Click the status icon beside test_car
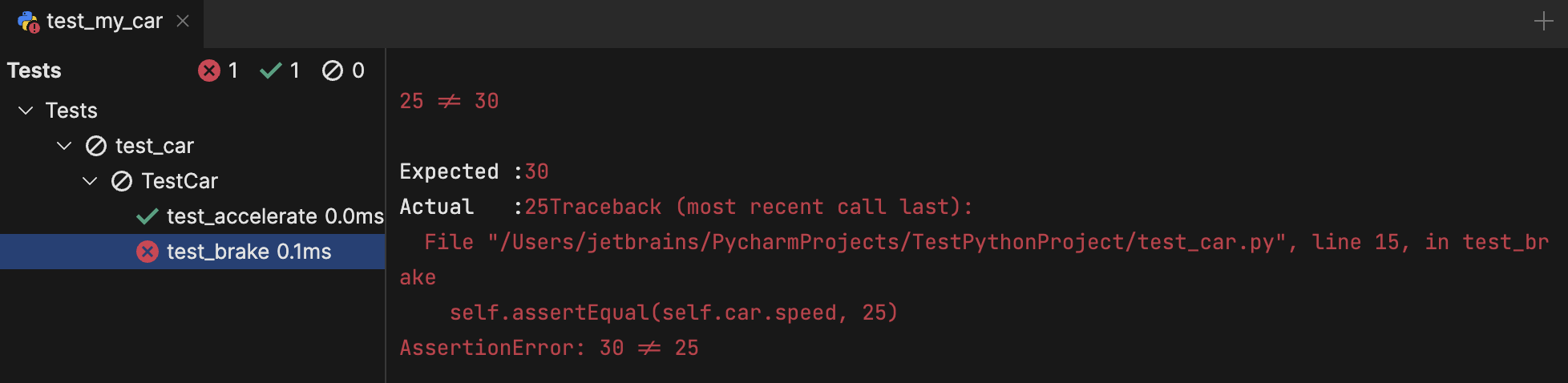This screenshot has width=1568, height=383. (96, 146)
